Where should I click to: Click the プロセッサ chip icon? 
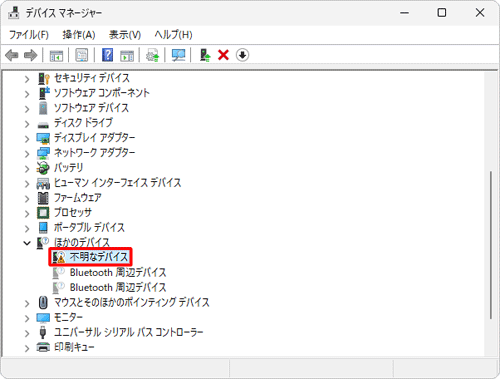[x=43, y=213]
